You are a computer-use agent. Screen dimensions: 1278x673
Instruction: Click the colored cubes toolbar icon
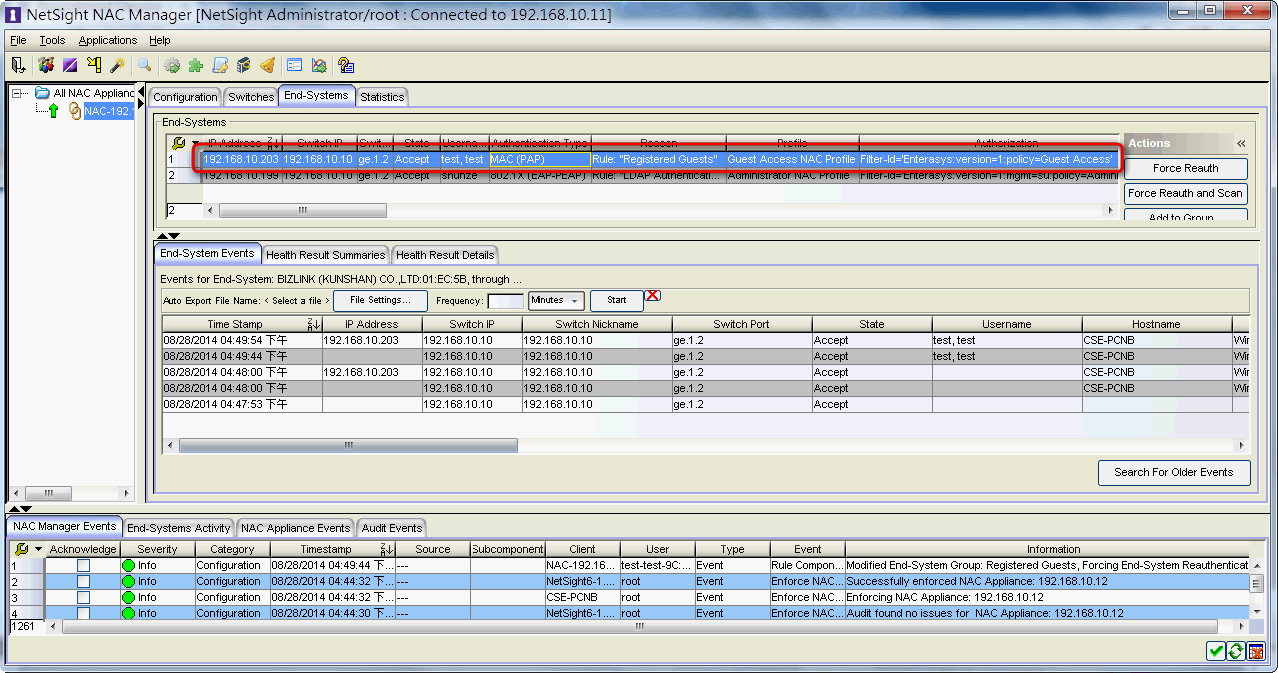[46, 65]
